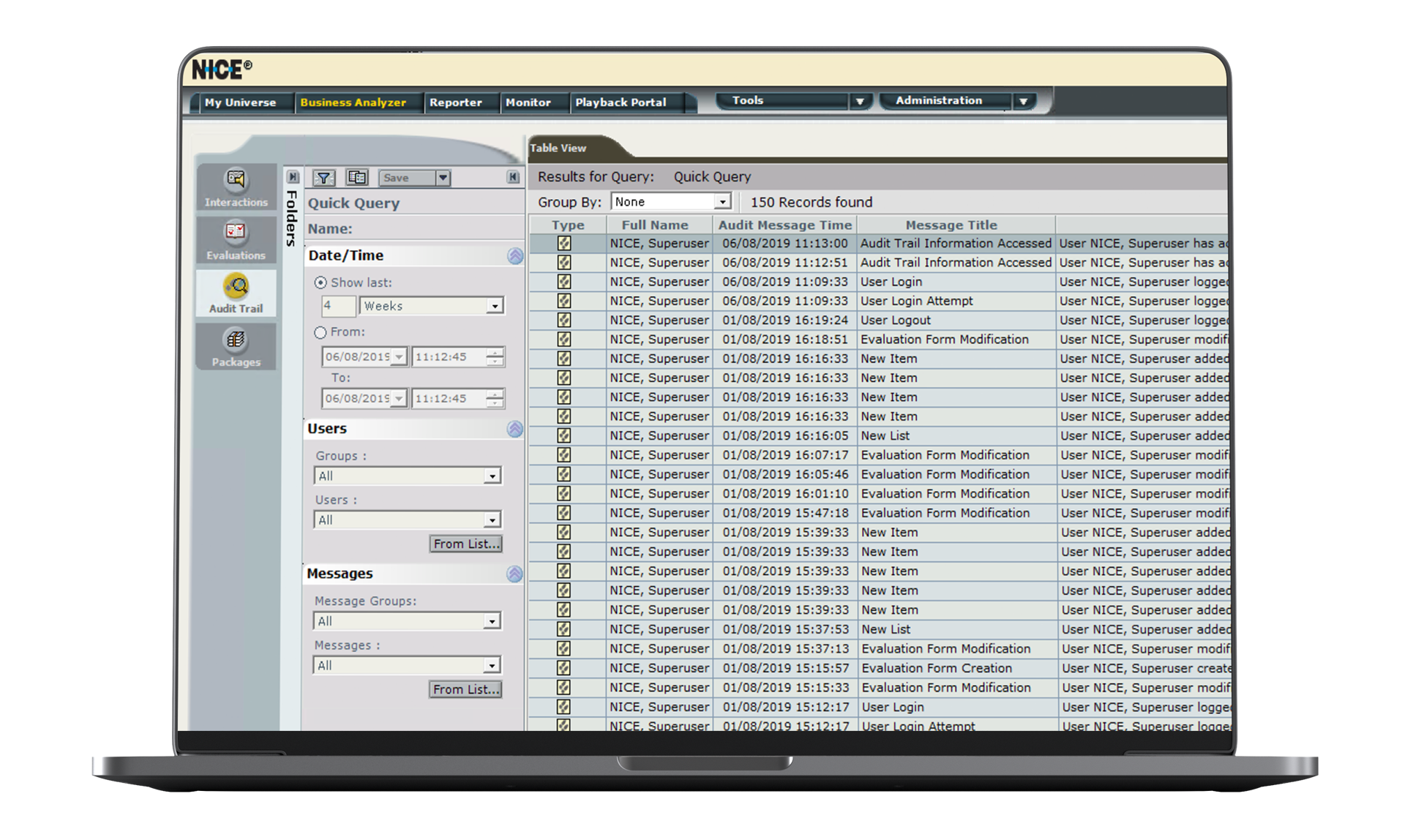Adjust the To time spinner
This screenshot has width=1405, height=840.
click(x=495, y=399)
